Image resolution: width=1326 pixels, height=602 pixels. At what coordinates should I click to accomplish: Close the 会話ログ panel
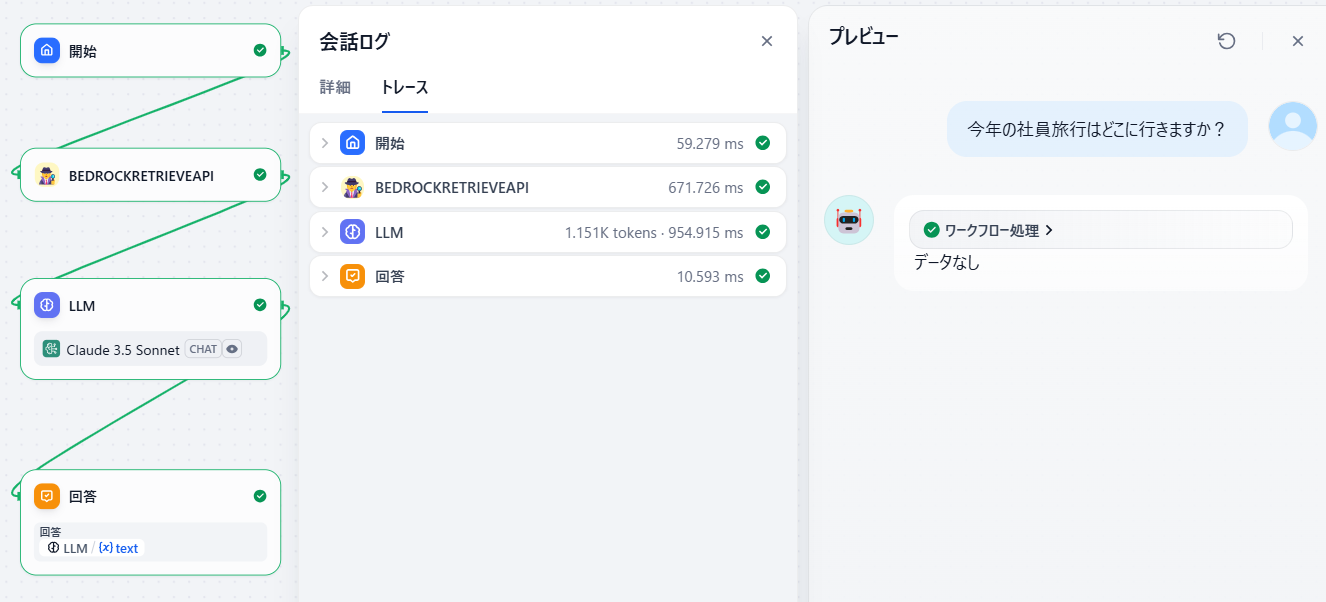tap(767, 41)
